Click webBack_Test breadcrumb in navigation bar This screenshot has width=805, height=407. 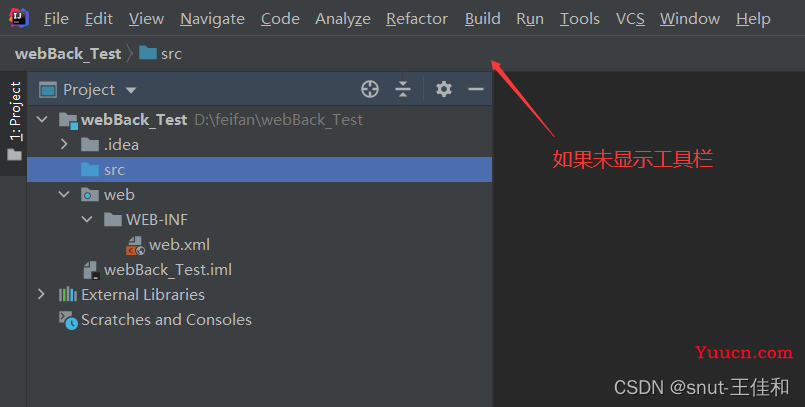[68, 53]
